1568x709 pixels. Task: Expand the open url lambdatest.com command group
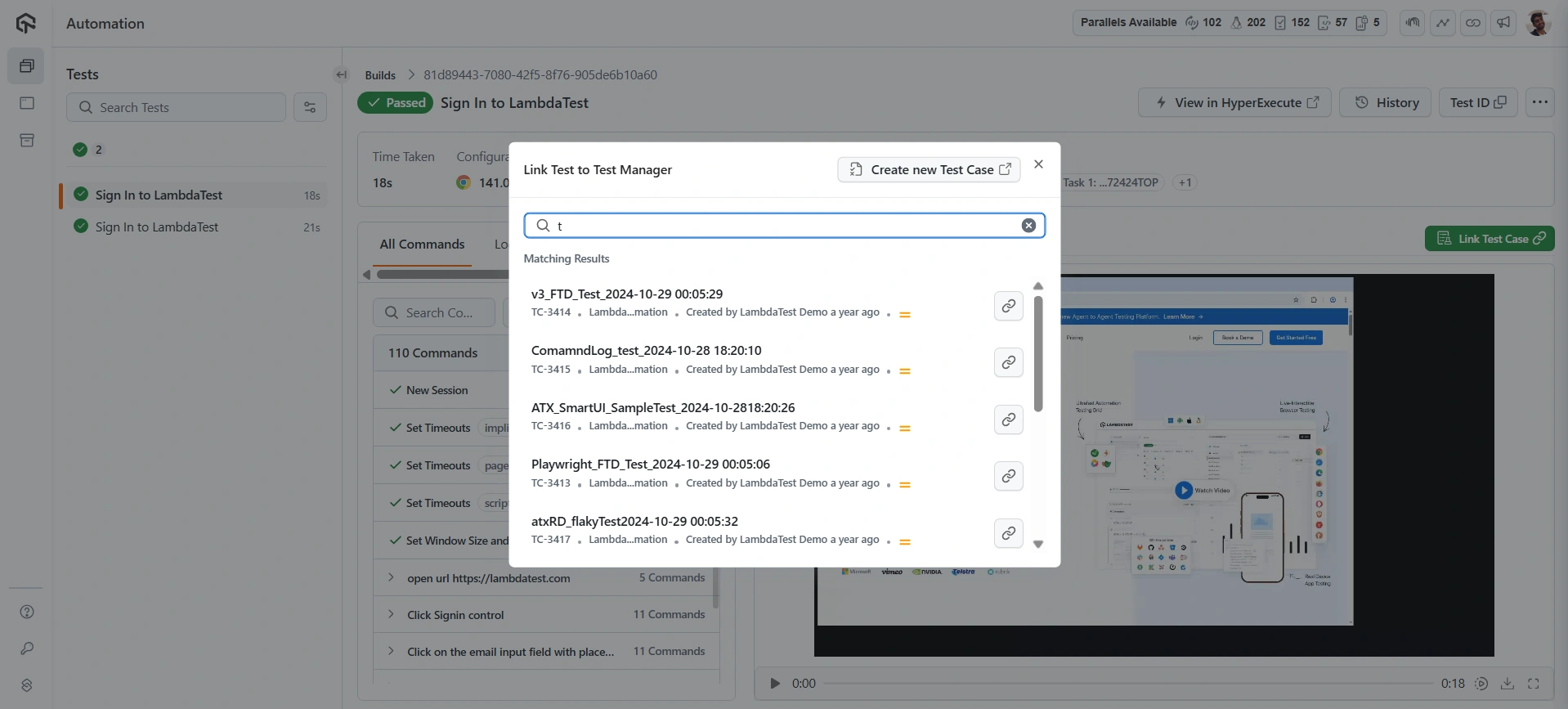pyautogui.click(x=391, y=577)
